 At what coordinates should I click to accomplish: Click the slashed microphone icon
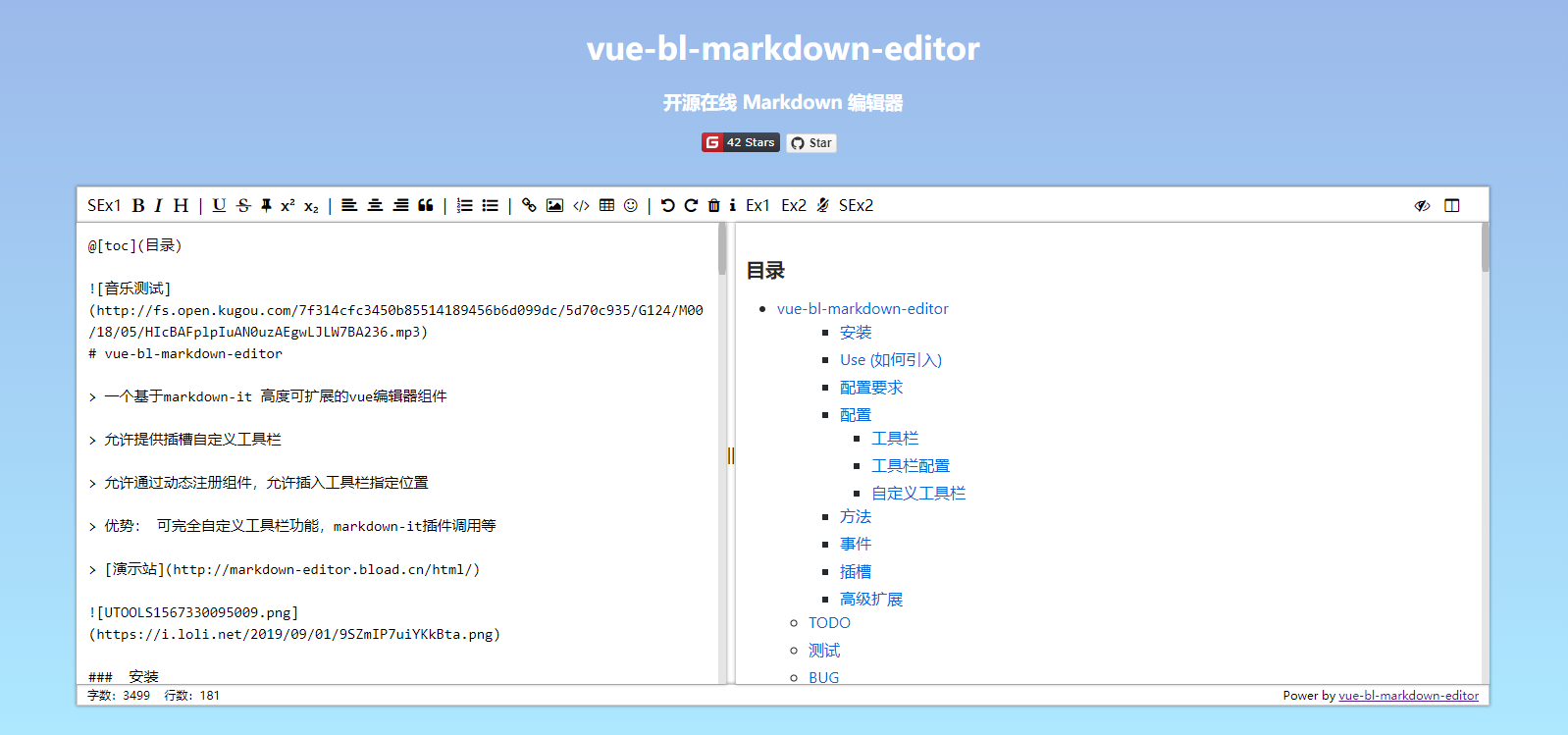pyautogui.click(x=822, y=205)
